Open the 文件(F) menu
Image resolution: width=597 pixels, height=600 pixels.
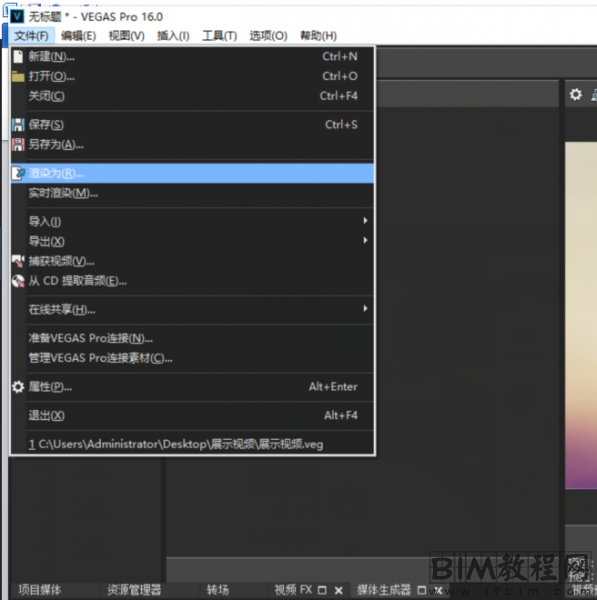(31, 36)
